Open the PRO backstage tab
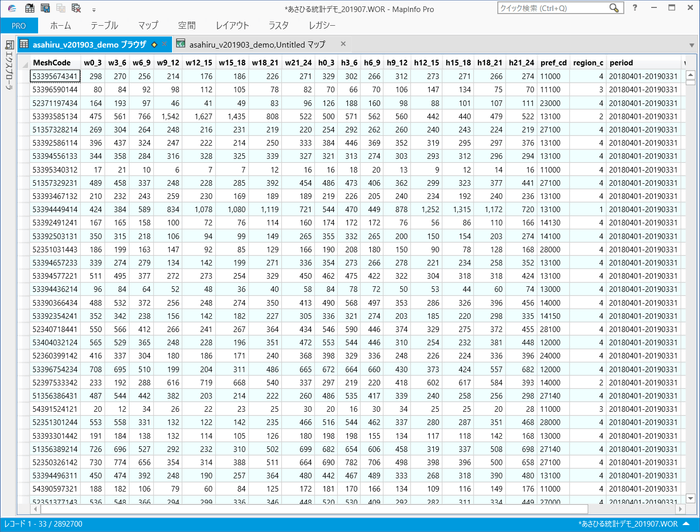700x532 pixels. pyautogui.click(x=19, y=26)
